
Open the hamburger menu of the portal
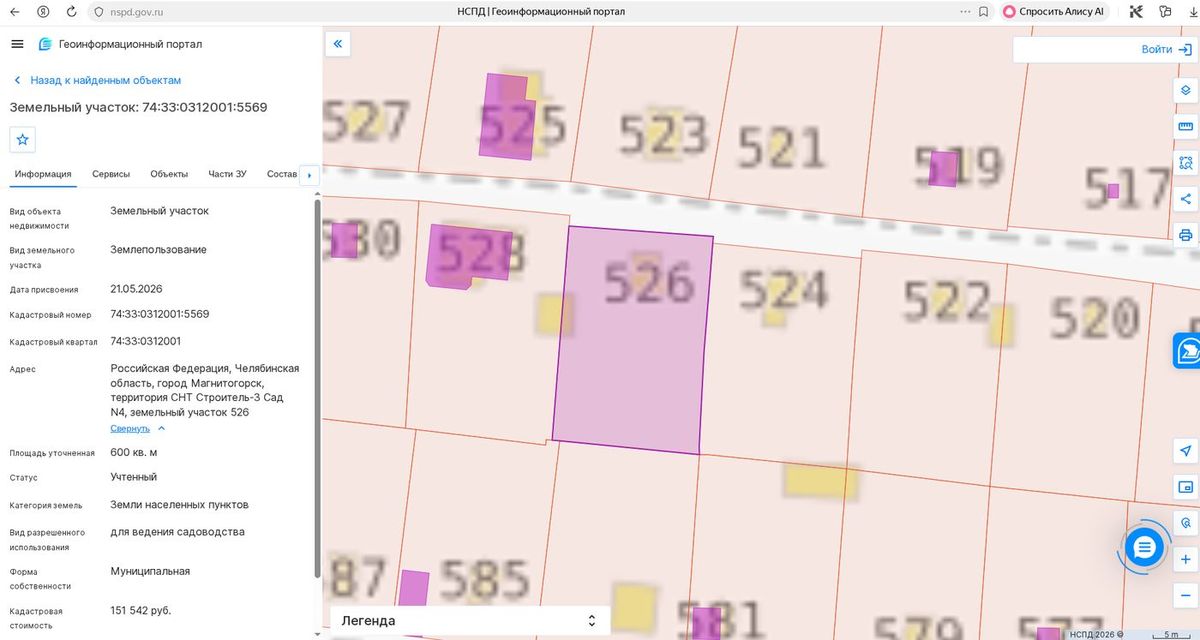pyautogui.click(x=17, y=44)
